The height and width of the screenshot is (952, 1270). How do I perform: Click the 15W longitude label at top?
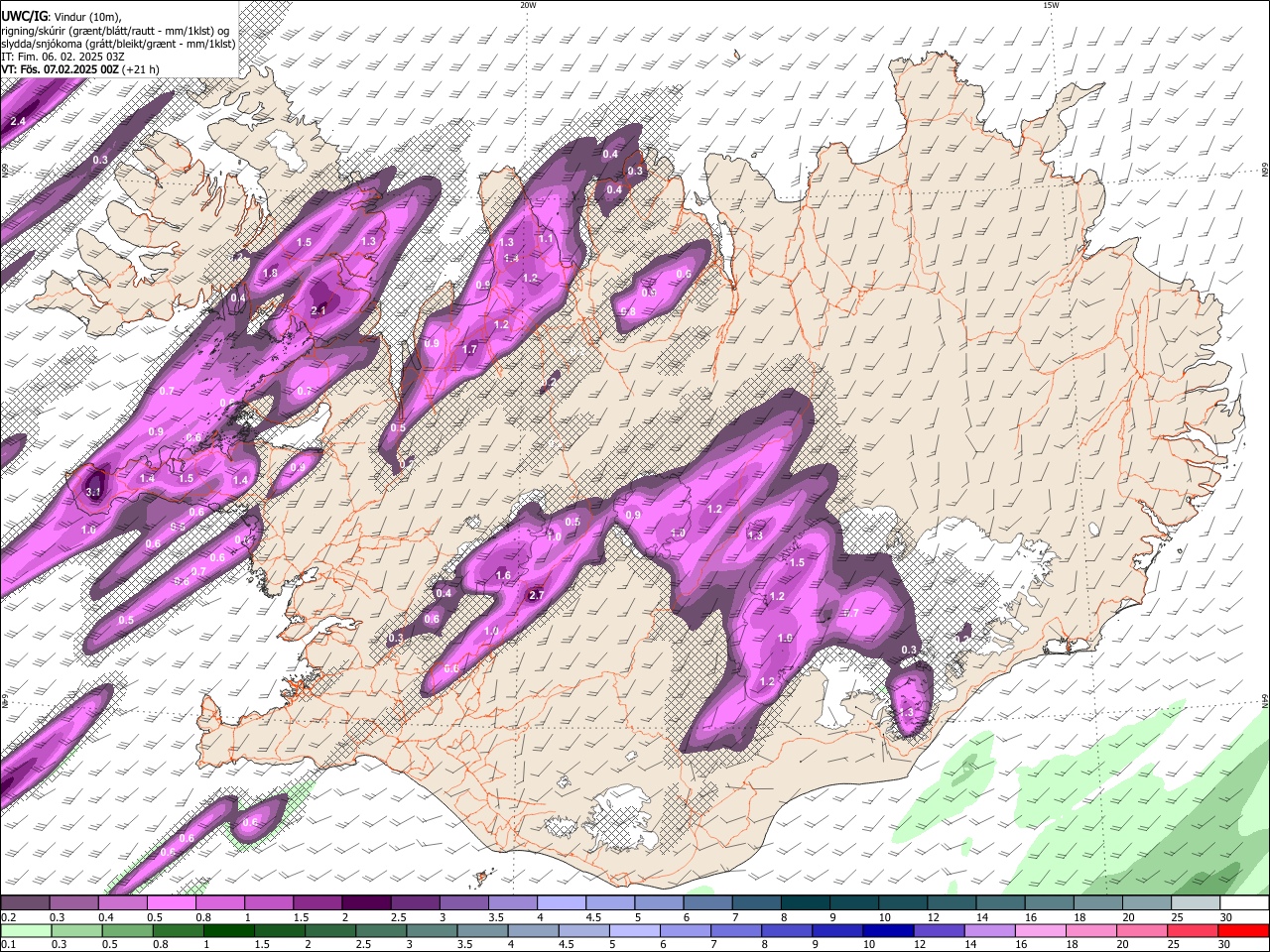[x=1051, y=5]
